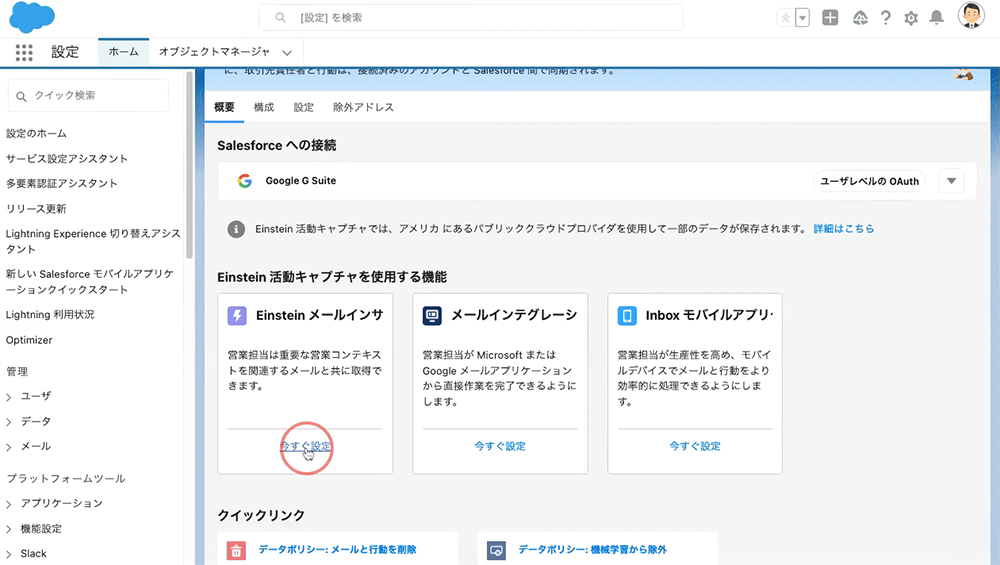1000x565 pixels.
Task: Open the App Launcher dots grid
Action: [24, 52]
